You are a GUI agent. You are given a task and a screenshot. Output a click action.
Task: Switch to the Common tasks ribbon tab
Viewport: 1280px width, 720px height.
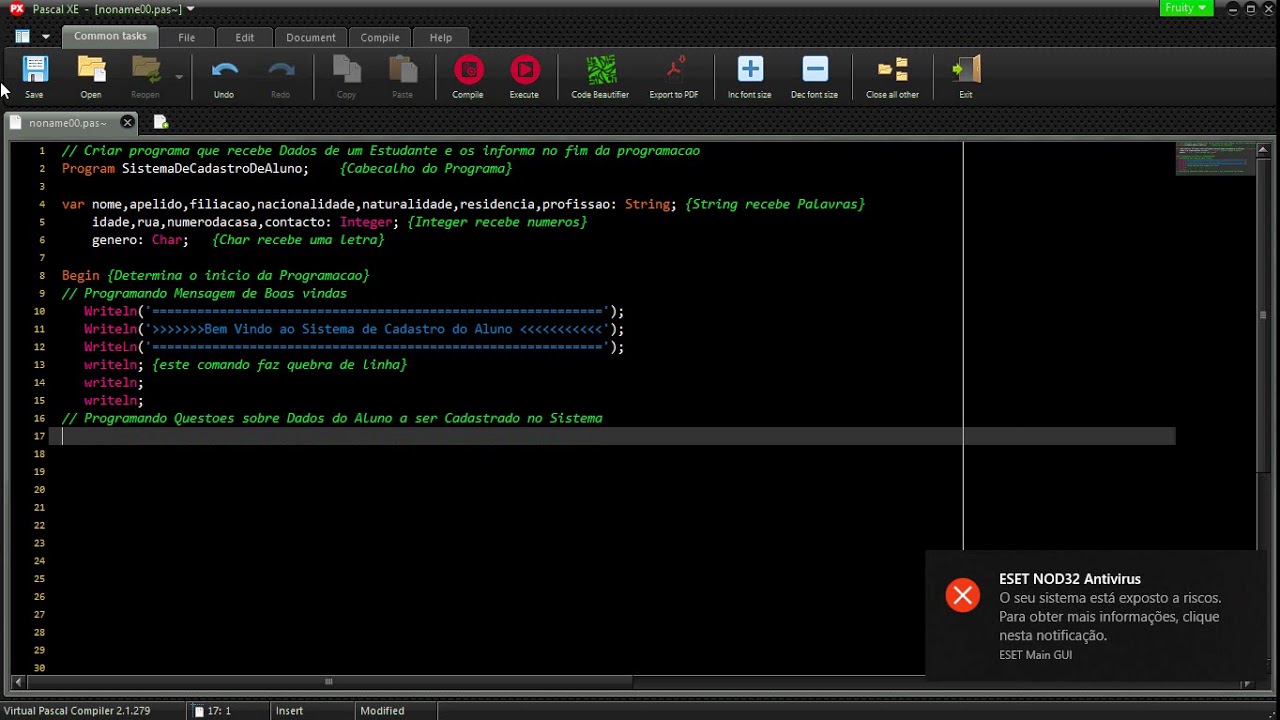click(110, 36)
